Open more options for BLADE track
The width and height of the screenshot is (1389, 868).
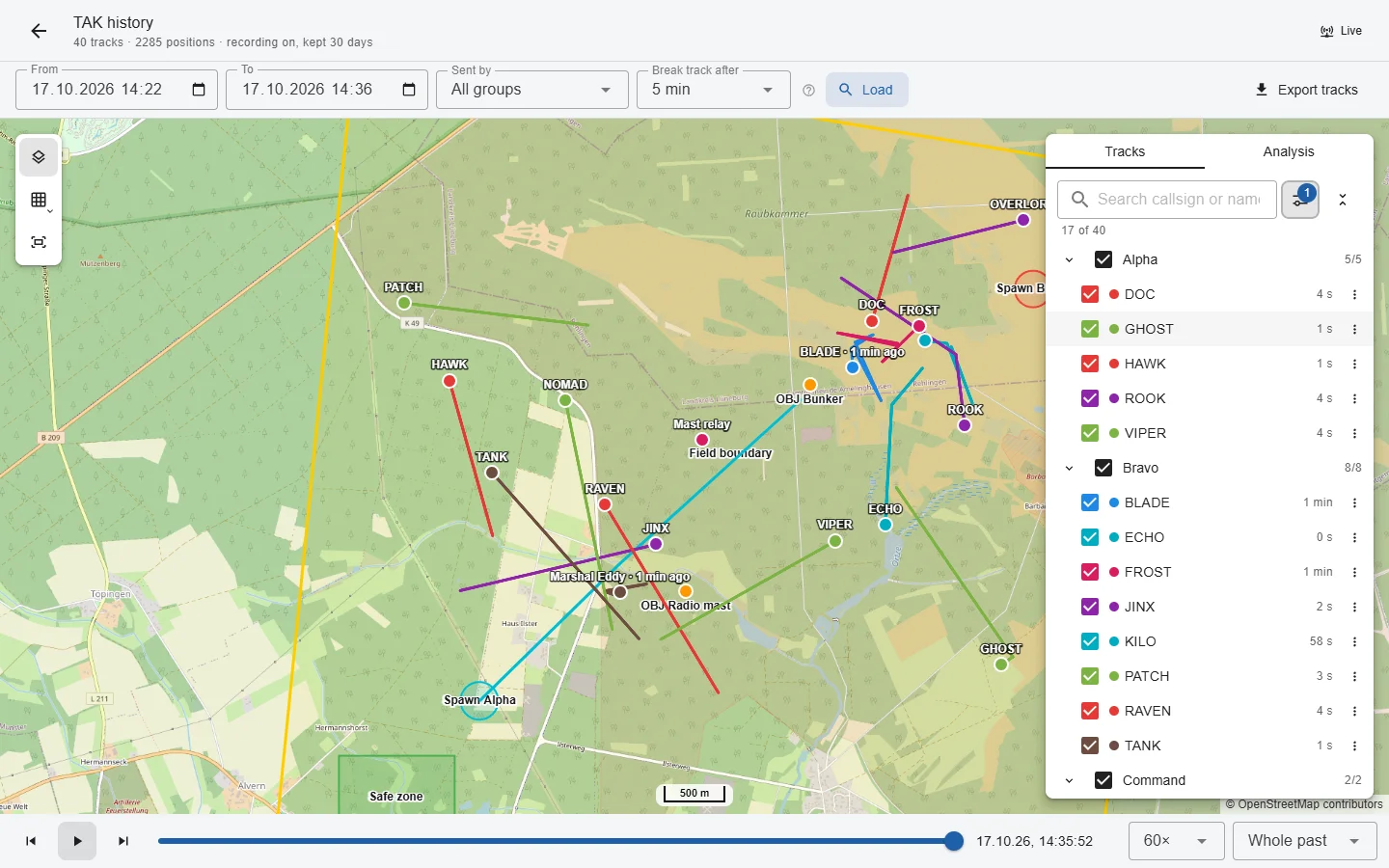[1354, 502]
